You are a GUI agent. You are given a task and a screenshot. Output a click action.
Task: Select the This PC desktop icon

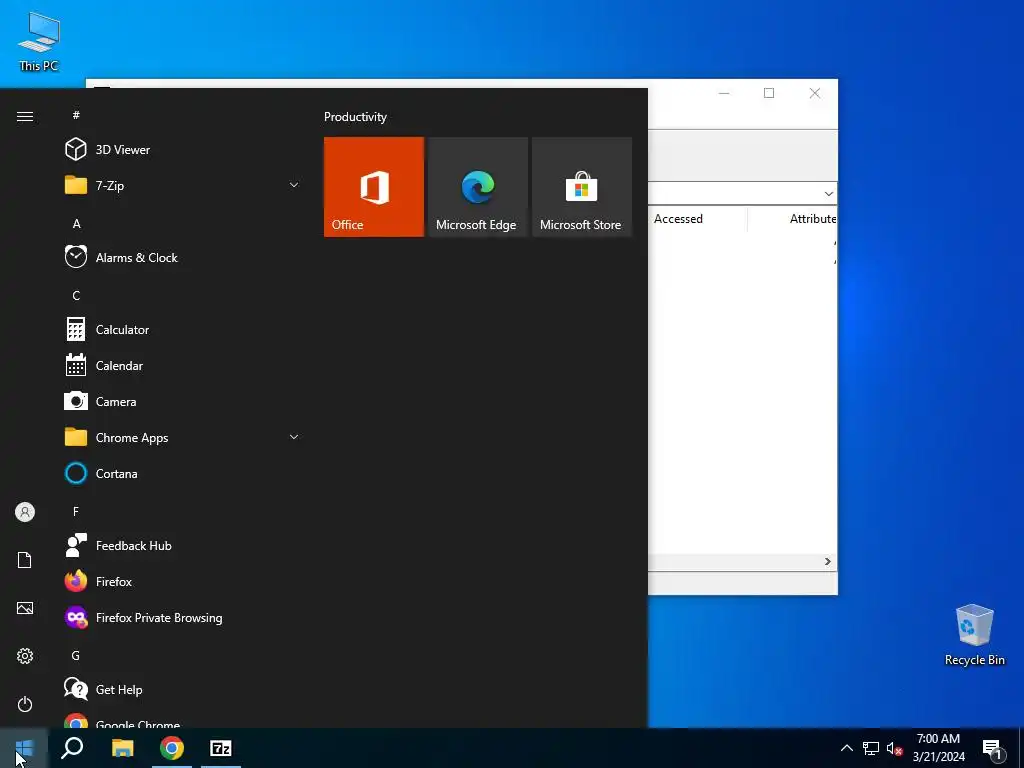39,41
